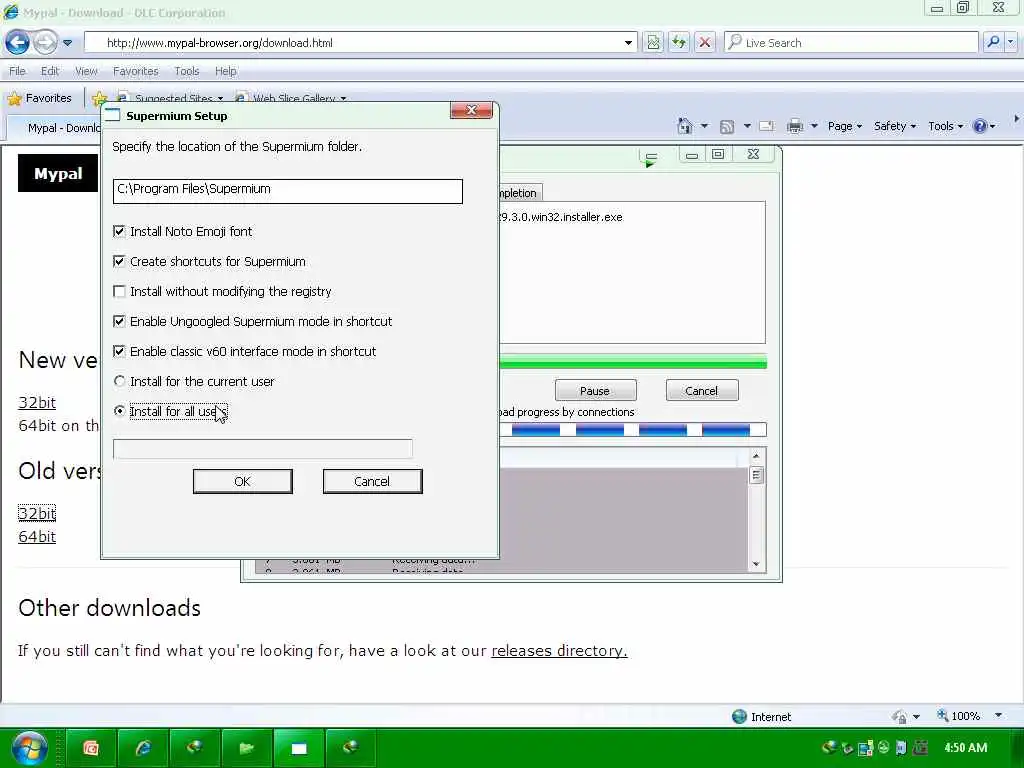The width and height of the screenshot is (1024, 768).
Task: Open Old version 64bit download link
Action: 37,537
